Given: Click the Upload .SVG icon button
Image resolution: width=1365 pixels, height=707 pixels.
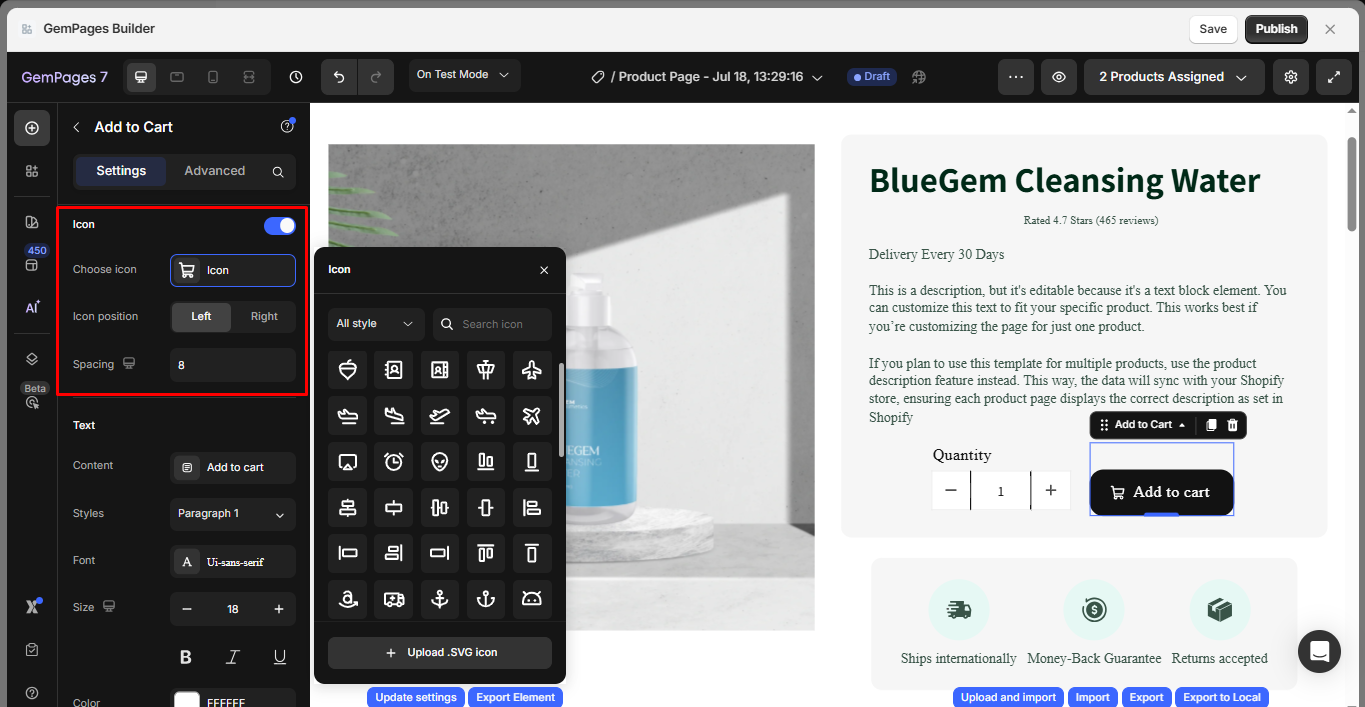Looking at the screenshot, I should (x=440, y=653).
